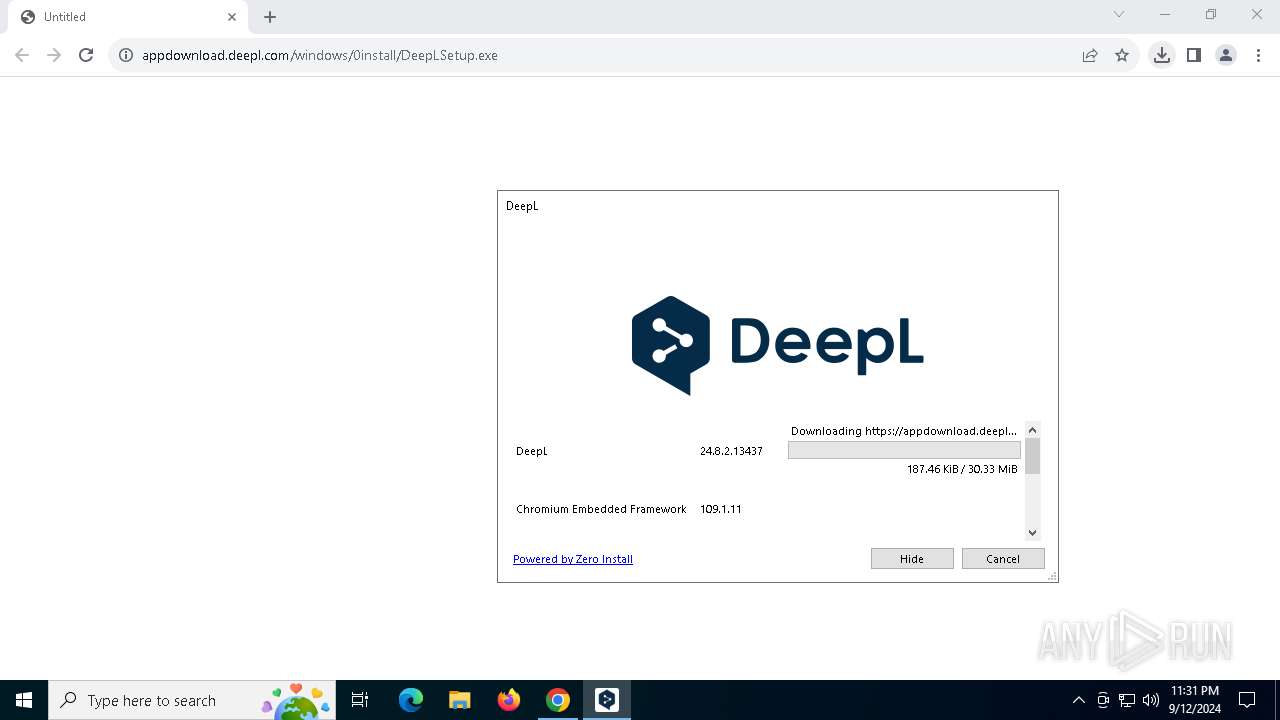The height and width of the screenshot is (720, 1280).
Task: Click the 187.46 KiB / 30.33 MiB status
Action: [x=962, y=469]
